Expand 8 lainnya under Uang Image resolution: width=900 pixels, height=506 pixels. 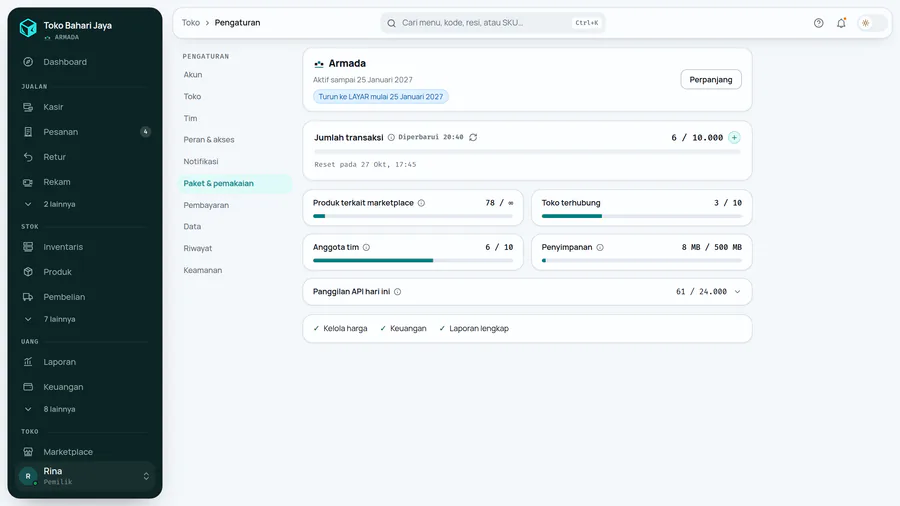[x=85, y=410]
